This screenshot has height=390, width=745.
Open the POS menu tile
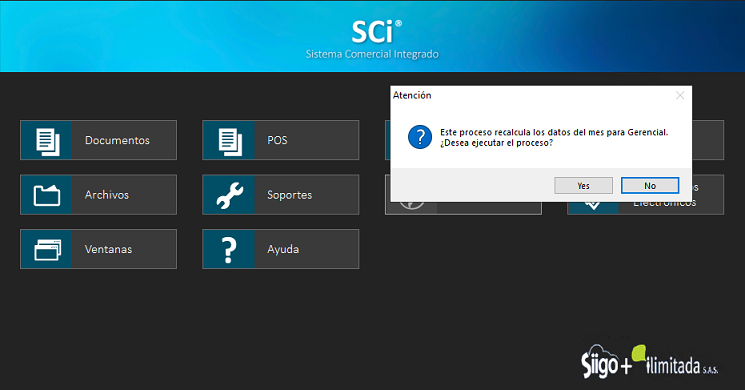click(281, 140)
